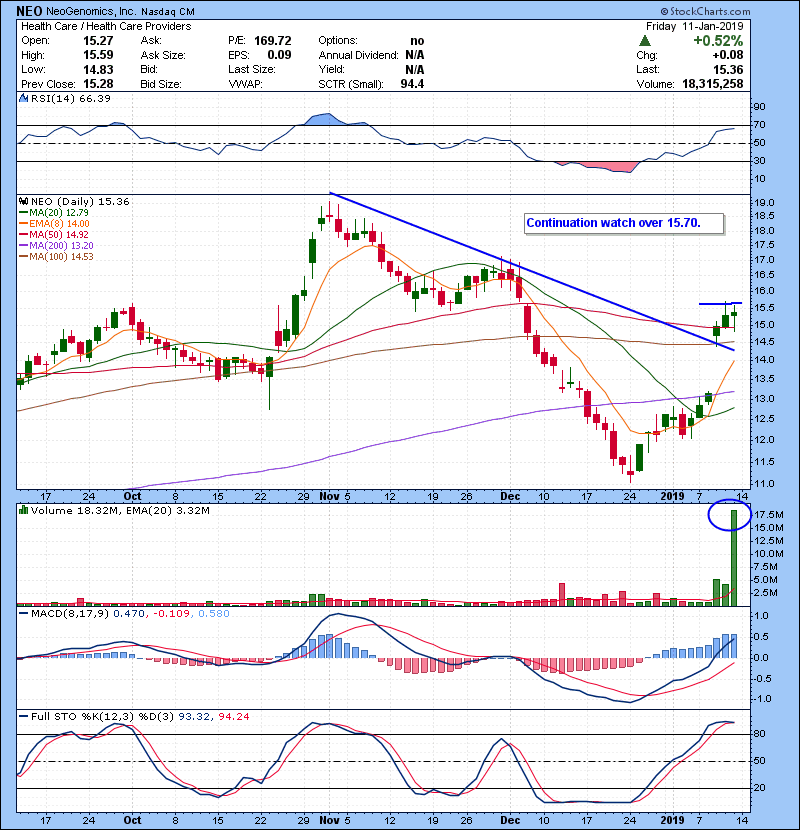Click the 'Nov' label on price axis
Screen dimensions: 800x830
[x=329, y=497]
